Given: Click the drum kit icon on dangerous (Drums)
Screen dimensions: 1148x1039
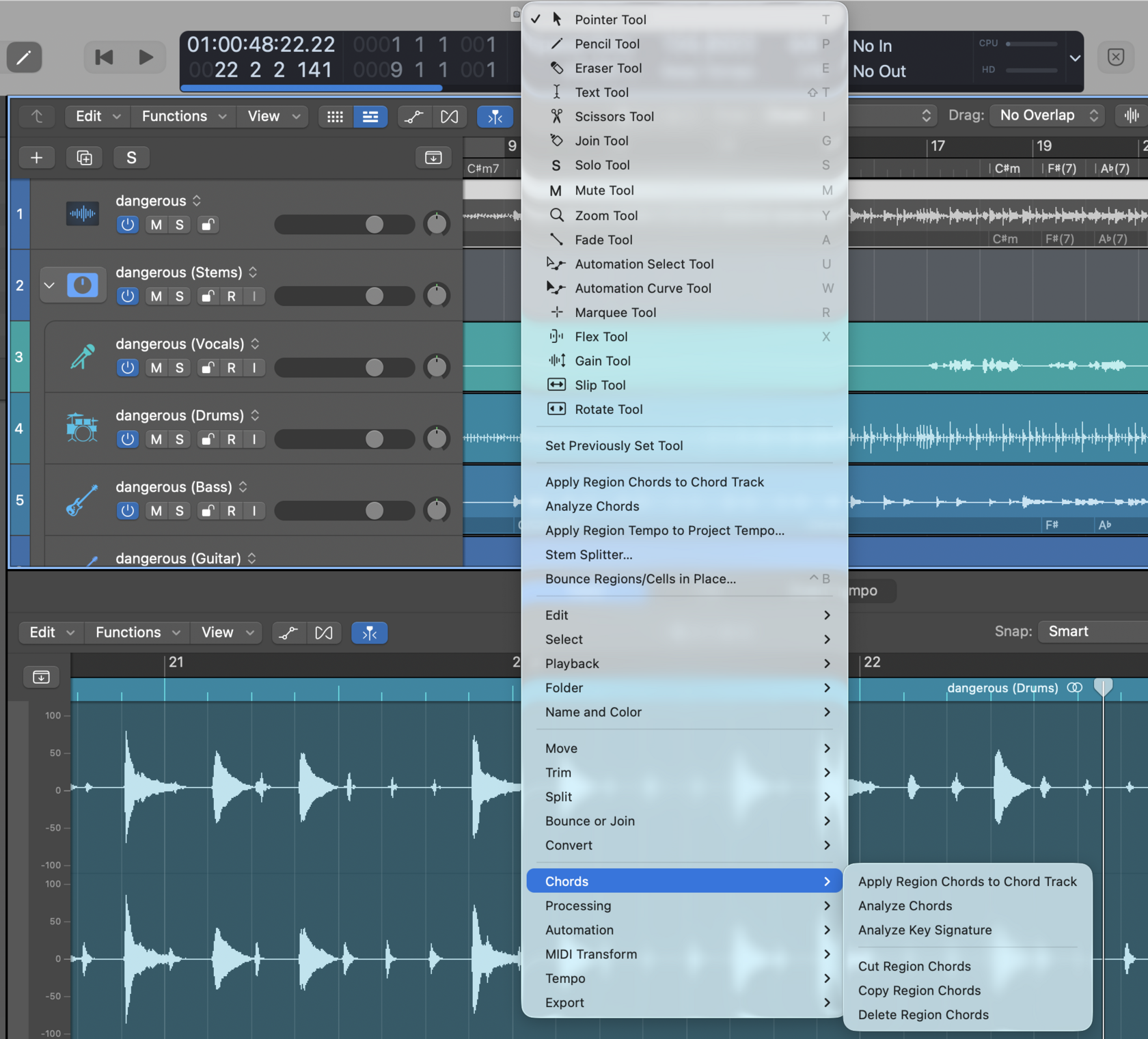Looking at the screenshot, I should [81, 428].
